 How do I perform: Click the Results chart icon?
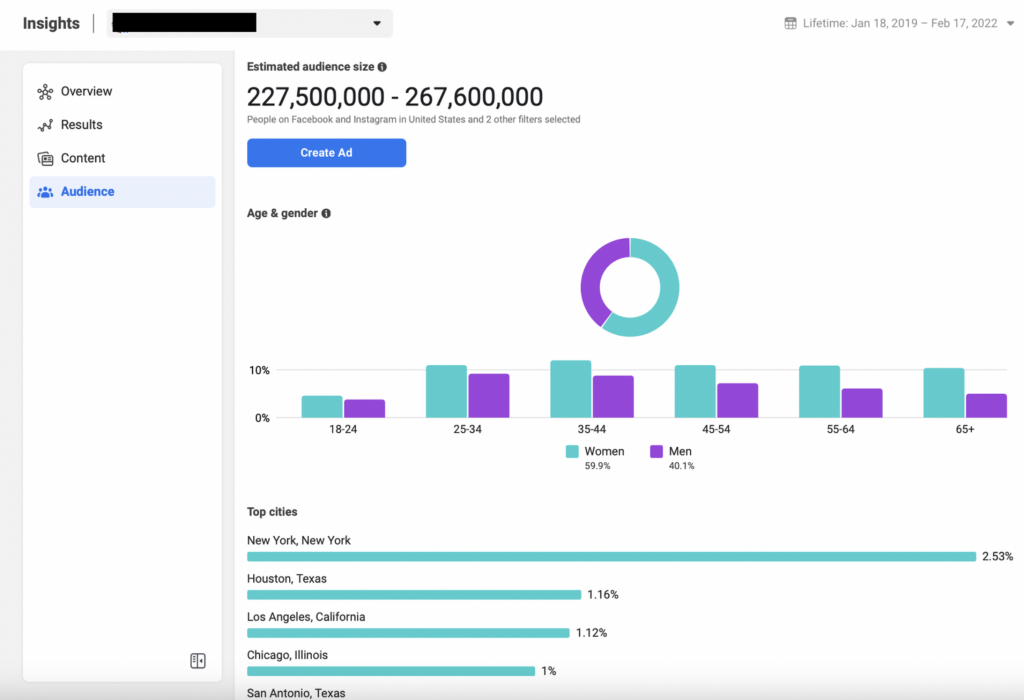[x=45, y=125]
